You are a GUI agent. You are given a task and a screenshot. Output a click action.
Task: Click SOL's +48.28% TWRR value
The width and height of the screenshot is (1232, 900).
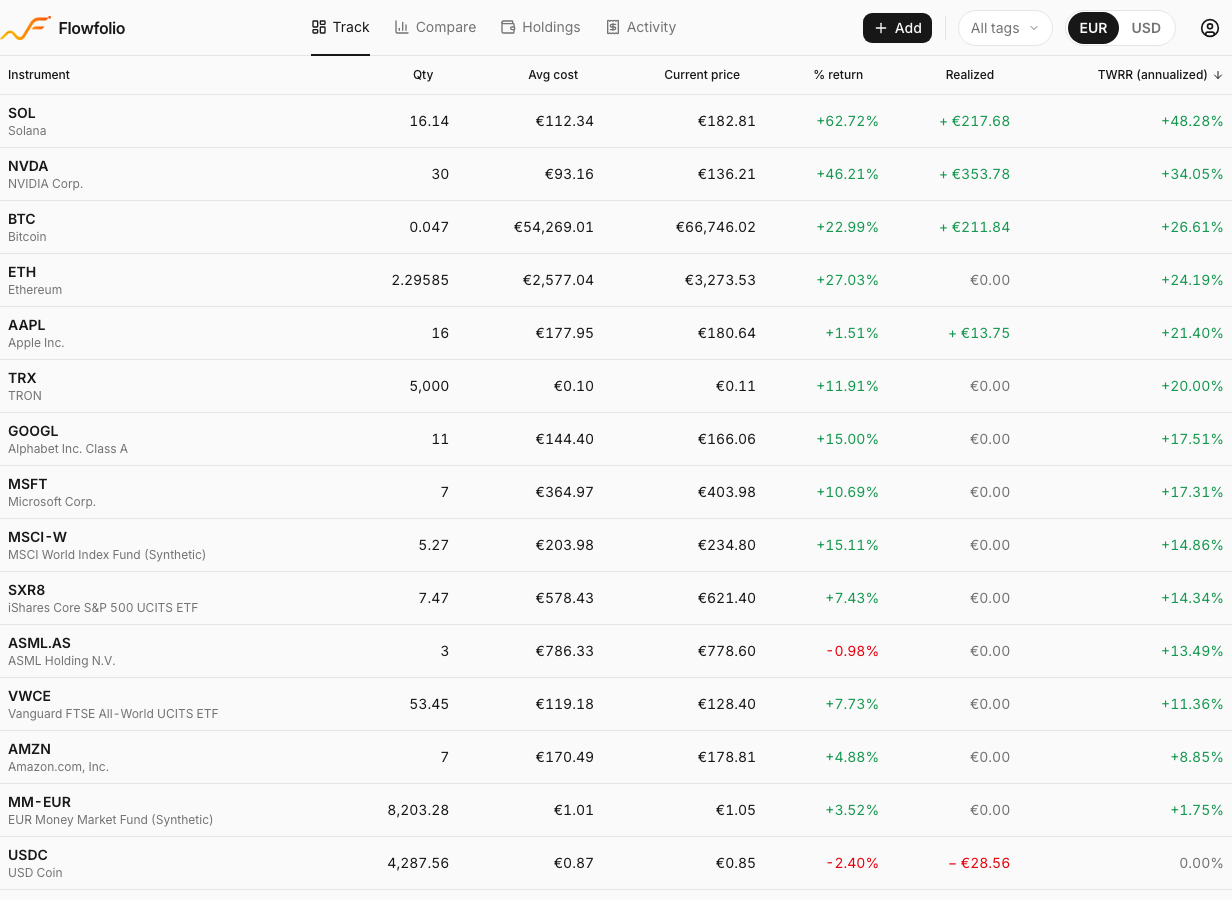pyautogui.click(x=1192, y=121)
